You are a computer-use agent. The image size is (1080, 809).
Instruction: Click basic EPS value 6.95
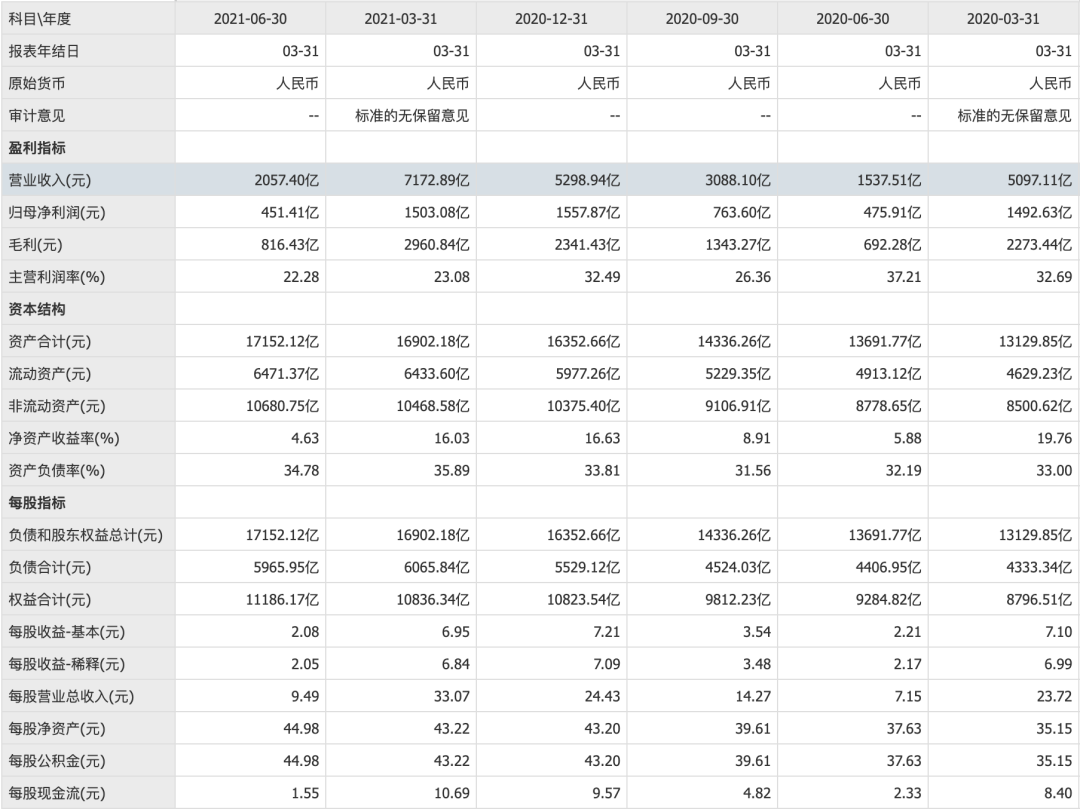[x=455, y=632]
